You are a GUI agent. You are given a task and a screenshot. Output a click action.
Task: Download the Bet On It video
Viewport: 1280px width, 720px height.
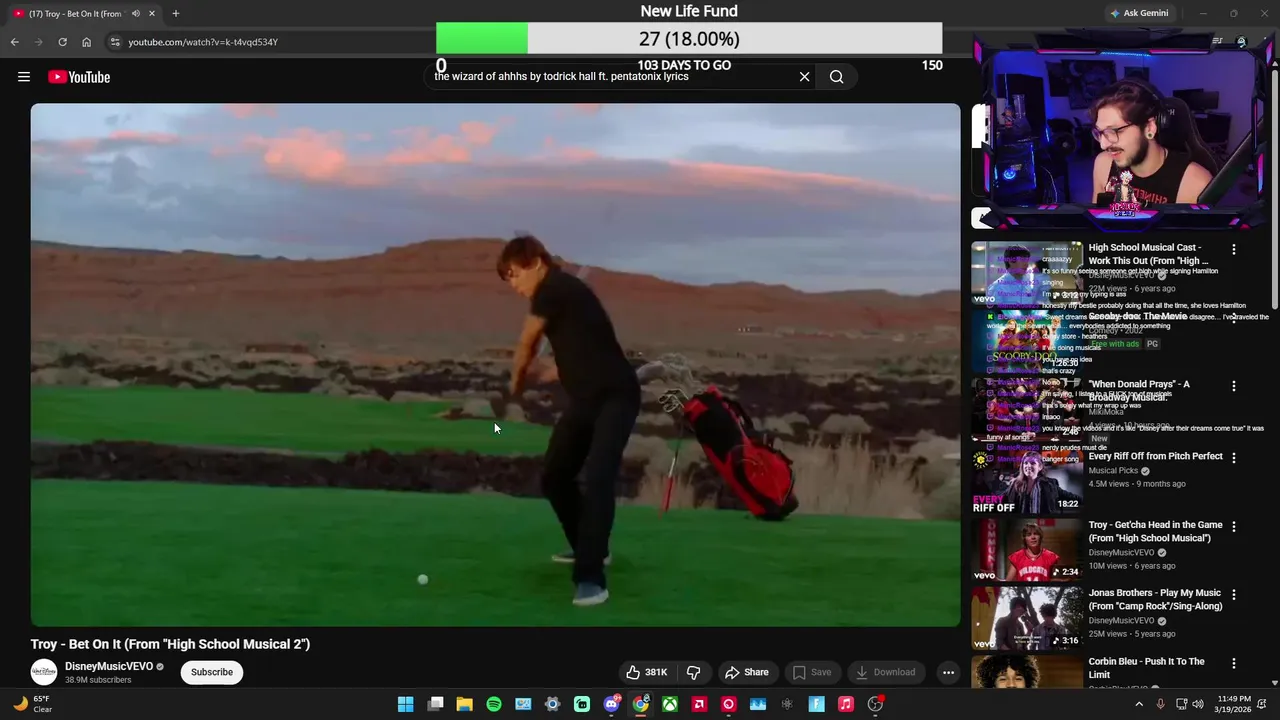[x=886, y=672]
